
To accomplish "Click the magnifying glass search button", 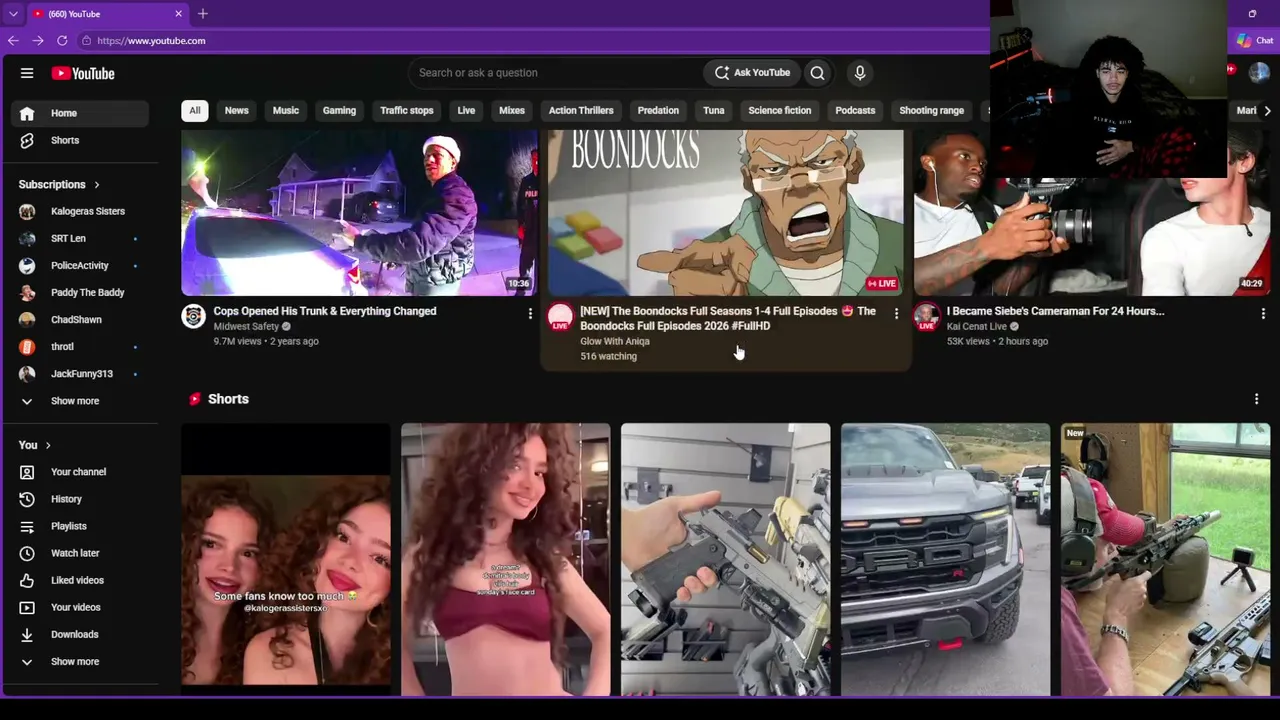I will click(817, 72).
